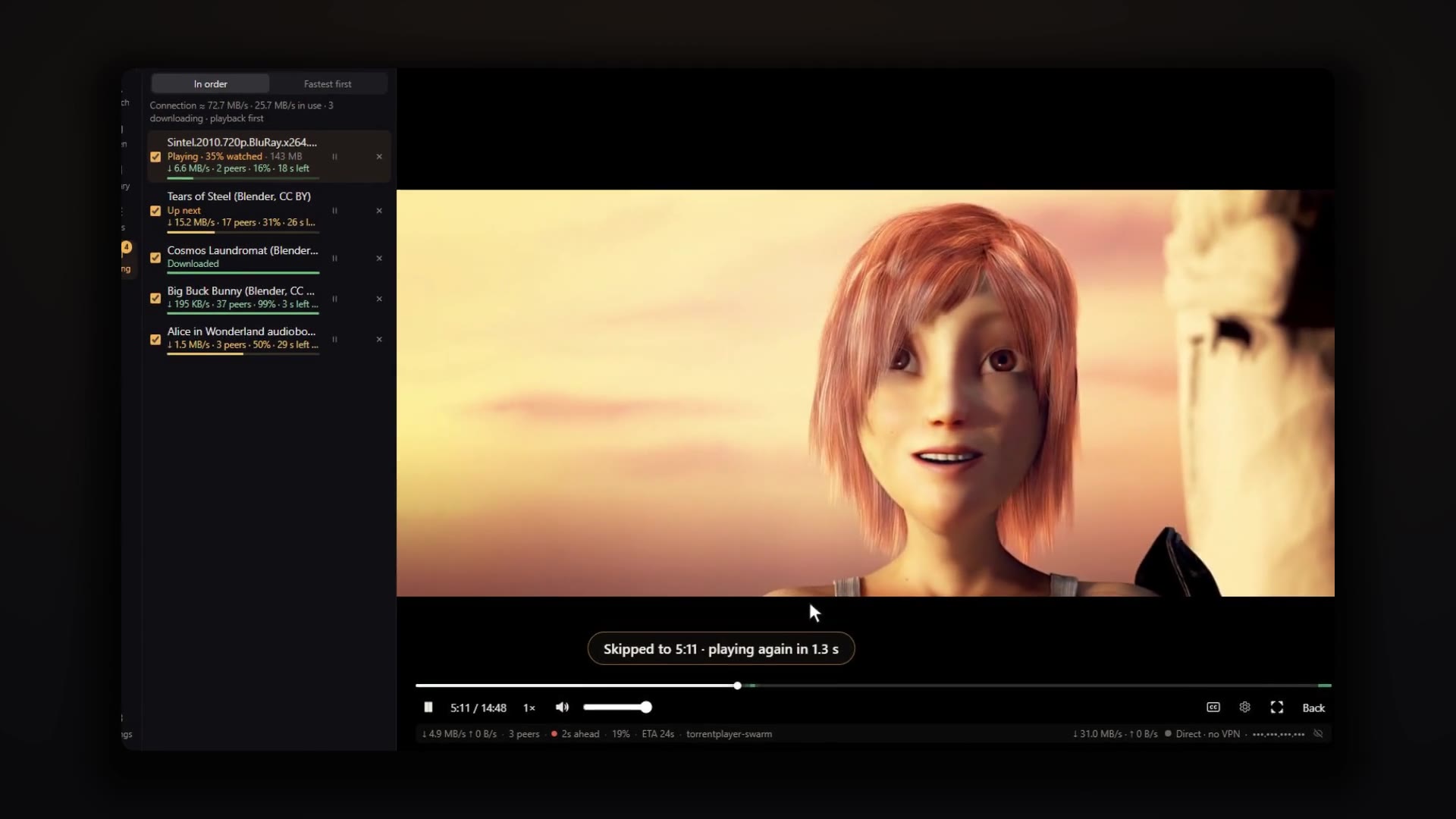This screenshot has width=1456, height=819.
Task: Remove the Sintel torrent from the list
Action: [x=379, y=157]
